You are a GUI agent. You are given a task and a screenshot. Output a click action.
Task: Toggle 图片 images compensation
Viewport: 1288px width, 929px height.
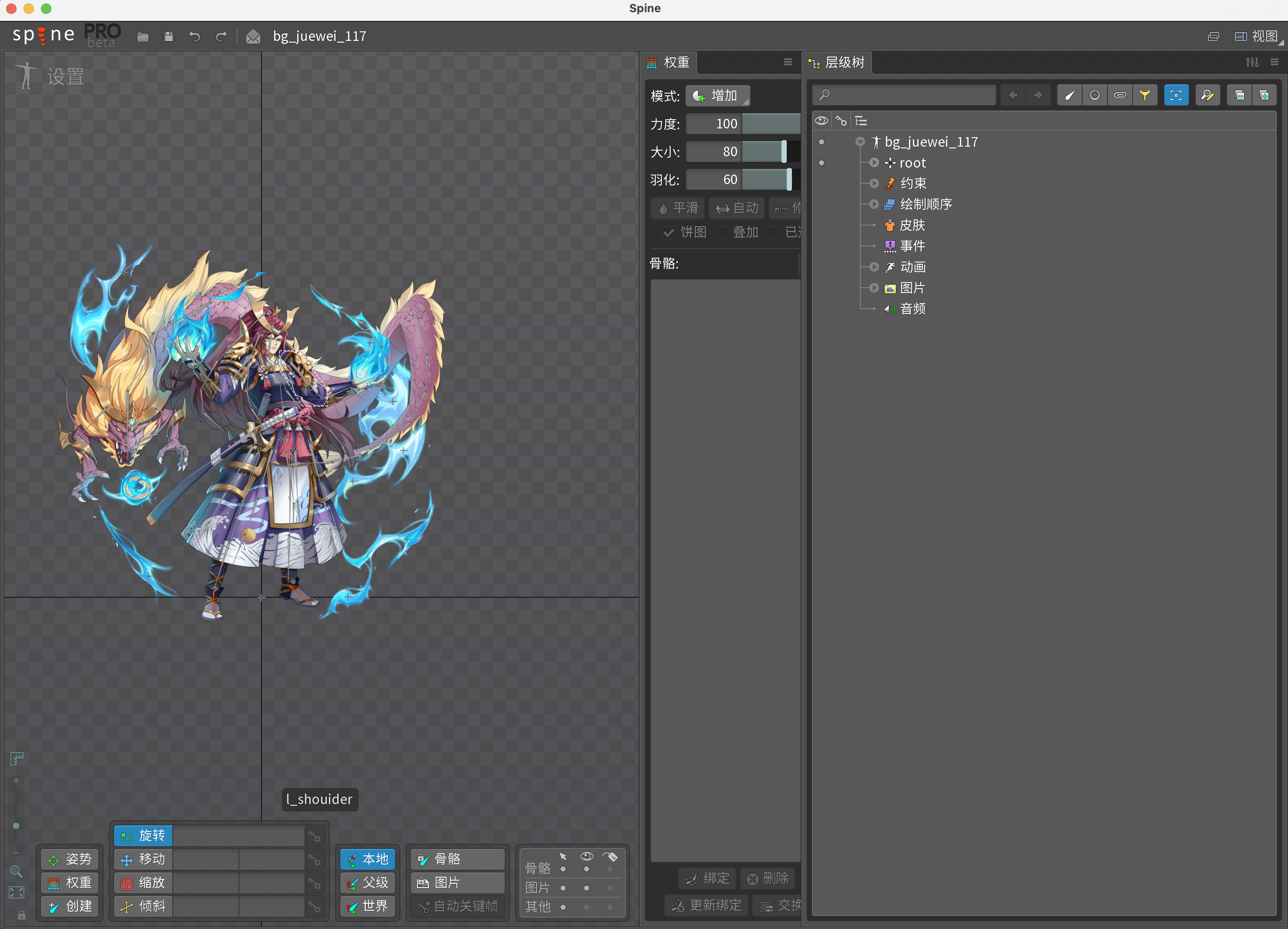click(458, 882)
